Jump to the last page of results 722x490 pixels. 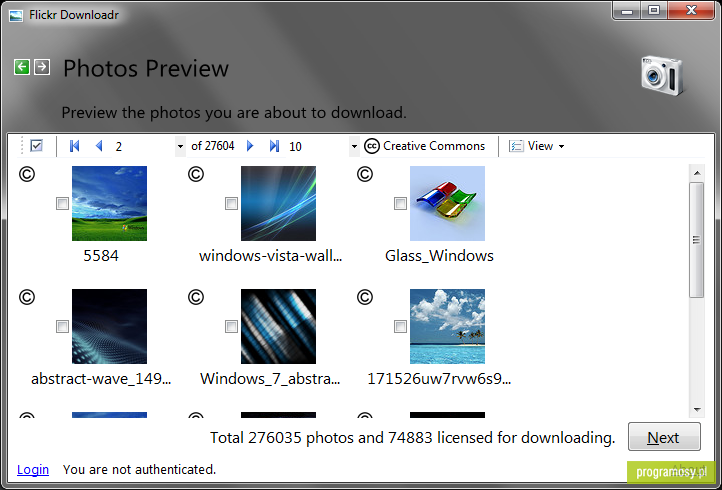[x=274, y=146]
